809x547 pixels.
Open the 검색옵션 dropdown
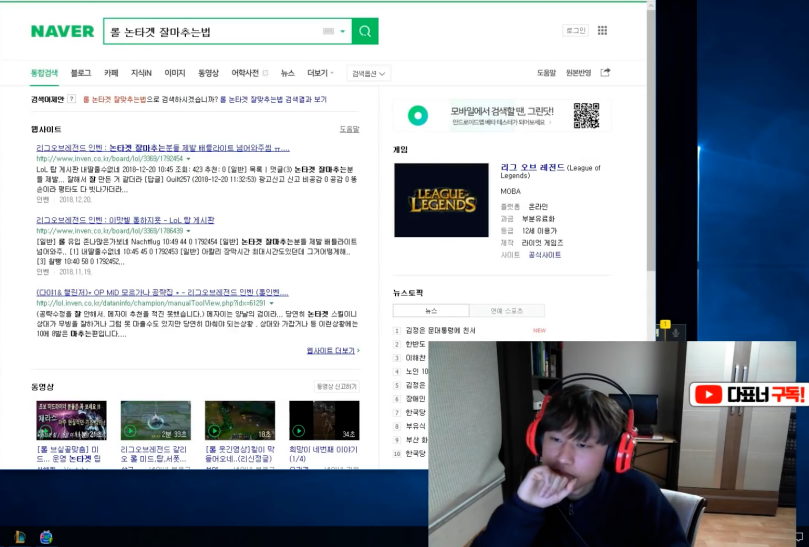pos(368,73)
